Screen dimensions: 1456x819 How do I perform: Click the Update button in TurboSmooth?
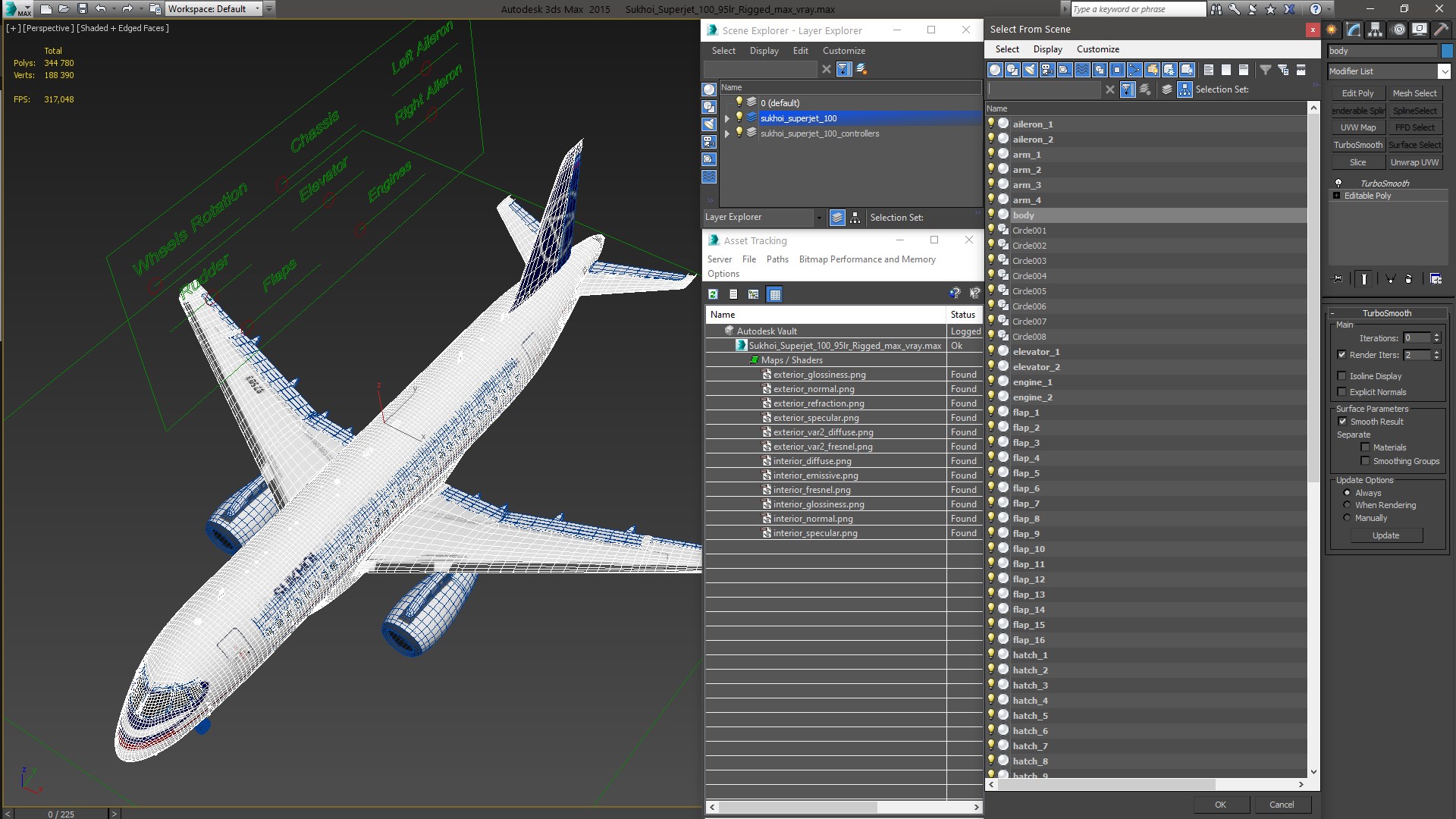pyautogui.click(x=1385, y=535)
